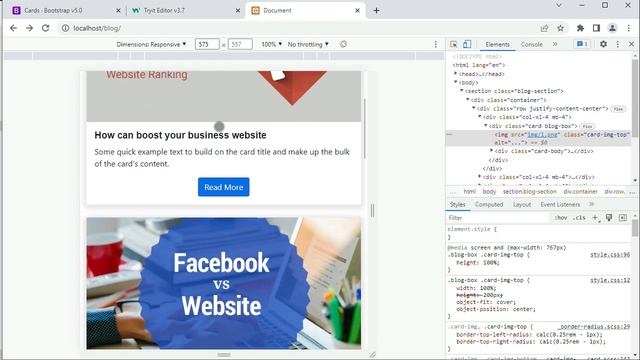Show more Styles pane tabs

[591, 204]
